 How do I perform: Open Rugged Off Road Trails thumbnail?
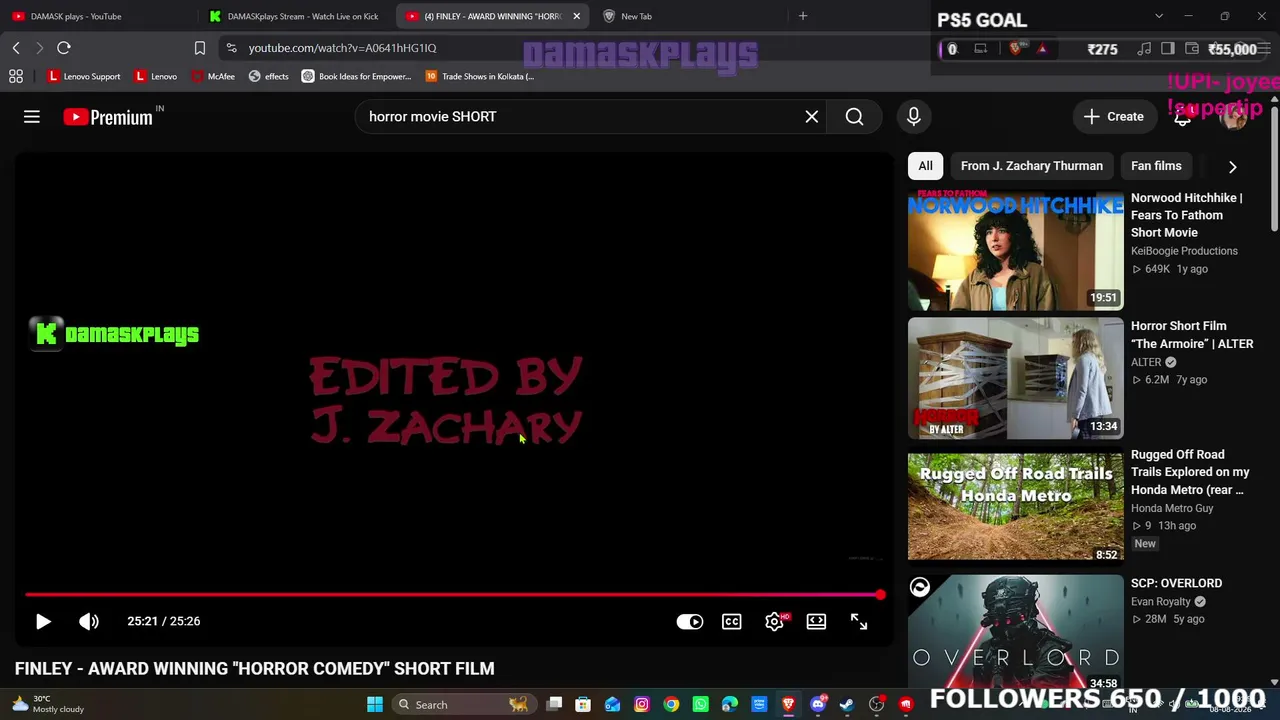(x=1016, y=506)
